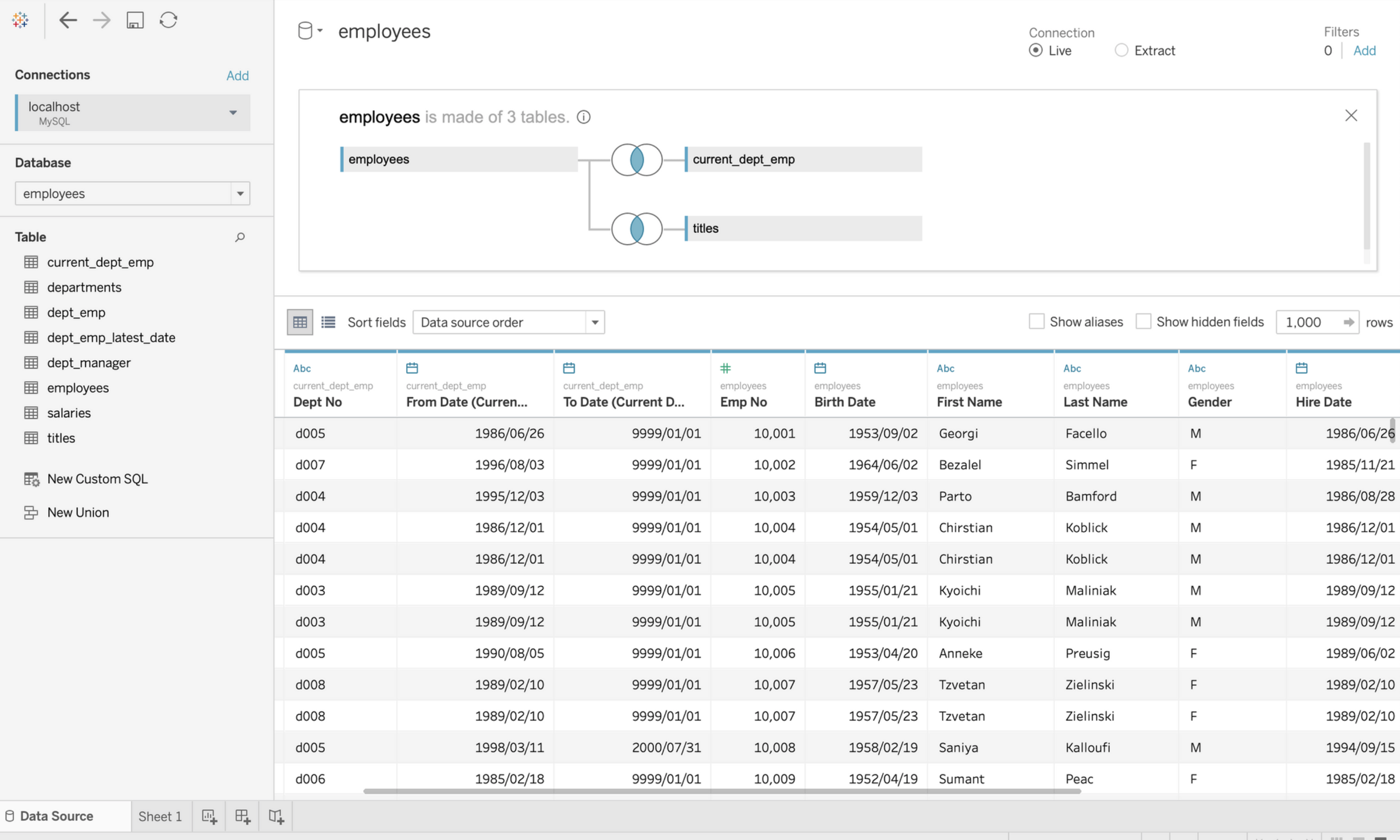The image size is (1400, 840).
Task: Click the Tableau logo icon
Action: pyautogui.click(x=20, y=20)
